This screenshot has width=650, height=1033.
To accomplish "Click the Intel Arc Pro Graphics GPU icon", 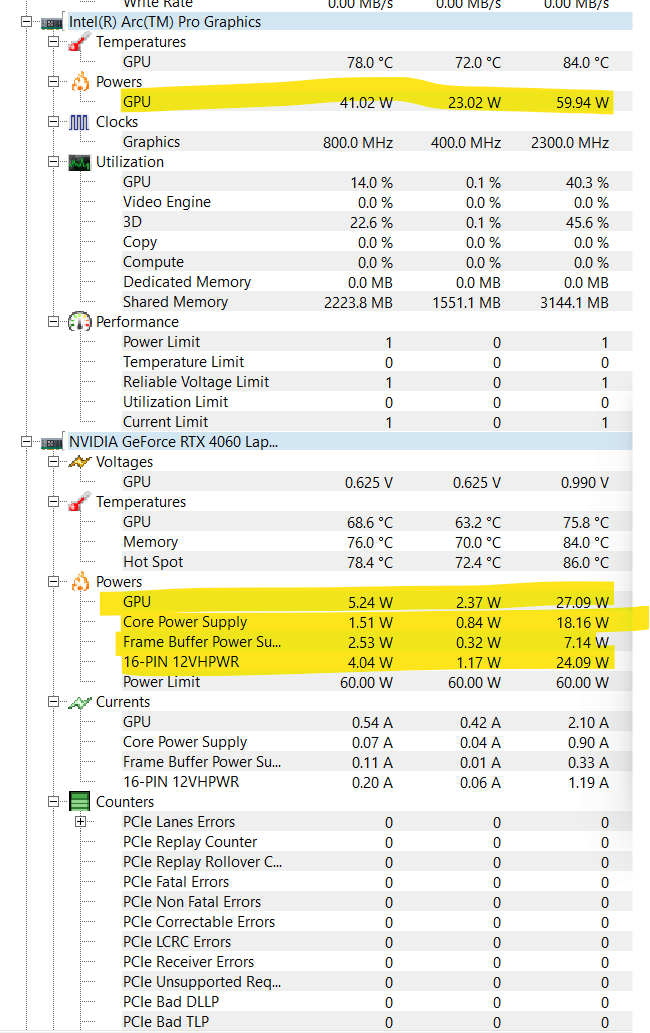I will tap(53, 22).
